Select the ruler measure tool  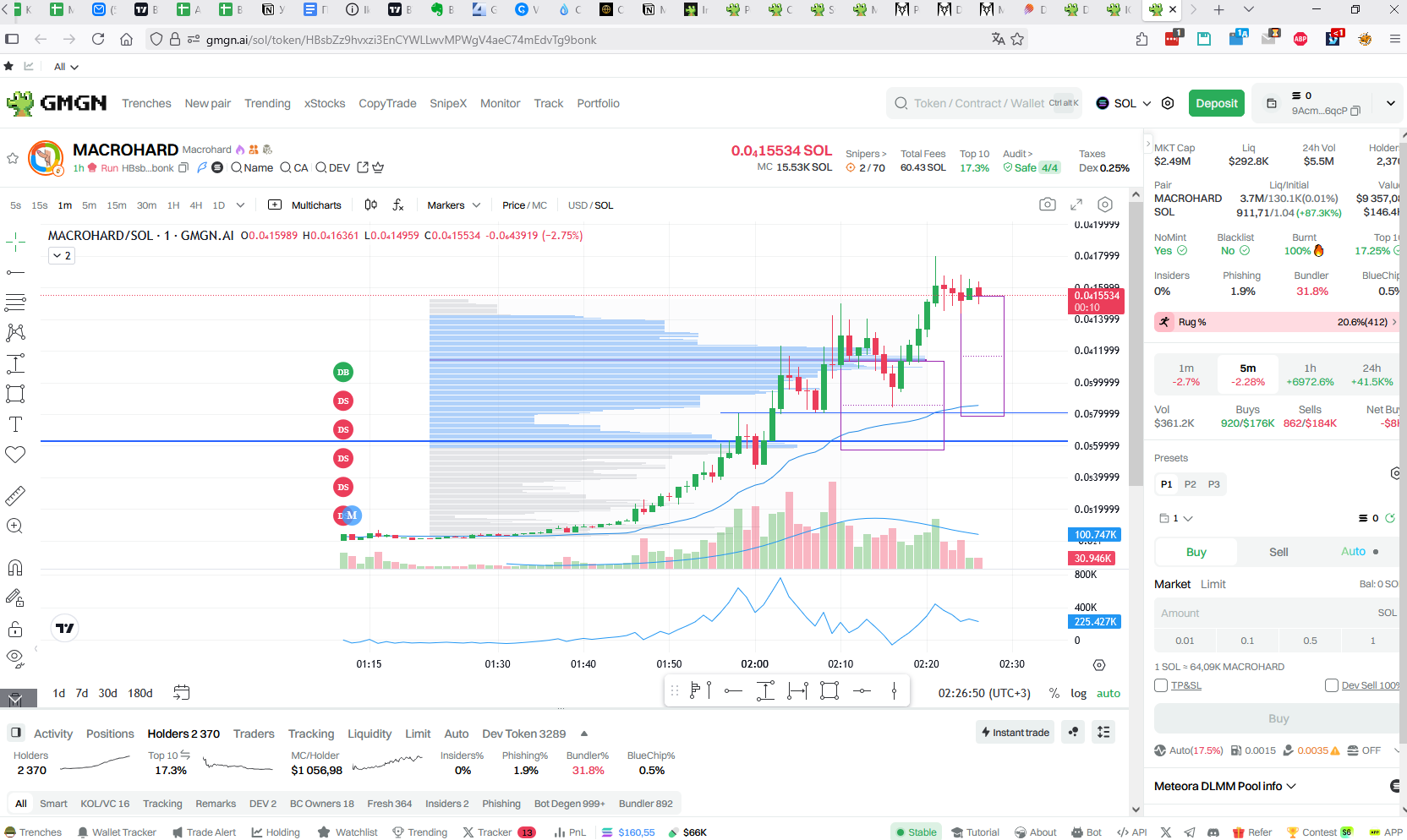tap(15, 495)
